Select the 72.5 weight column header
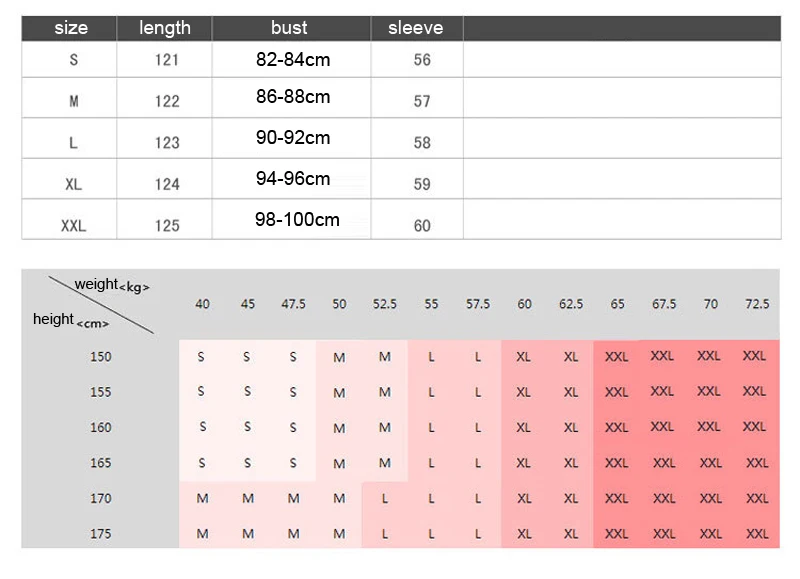 (x=757, y=304)
